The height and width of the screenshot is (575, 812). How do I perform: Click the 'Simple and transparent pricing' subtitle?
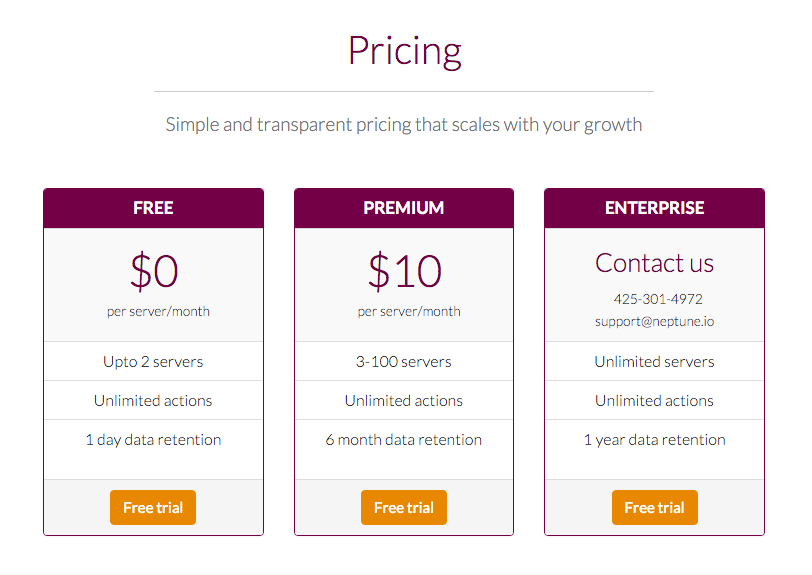pos(404,125)
